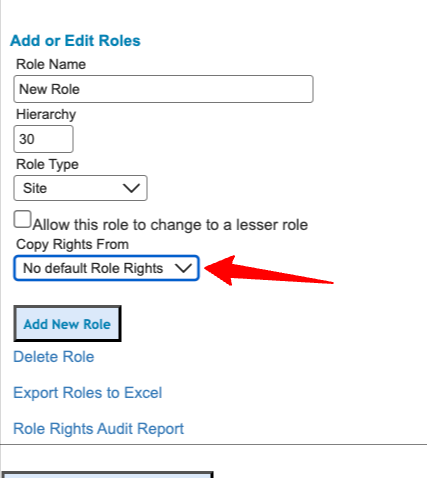427x478 pixels.
Task: Click the Hierarchy field containing 30
Action: 43,139
